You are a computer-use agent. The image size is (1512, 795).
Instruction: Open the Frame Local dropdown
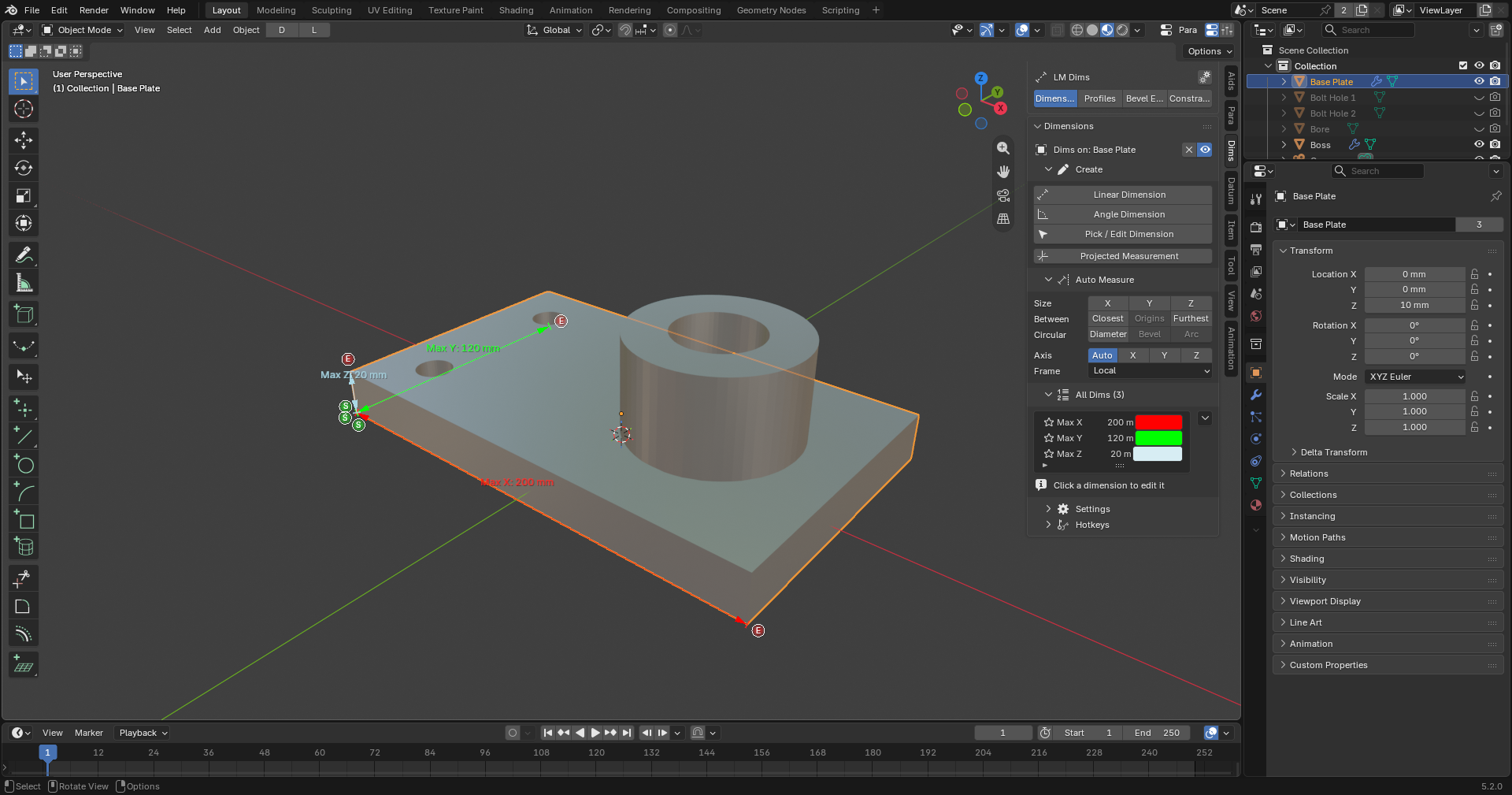click(x=1150, y=371)
